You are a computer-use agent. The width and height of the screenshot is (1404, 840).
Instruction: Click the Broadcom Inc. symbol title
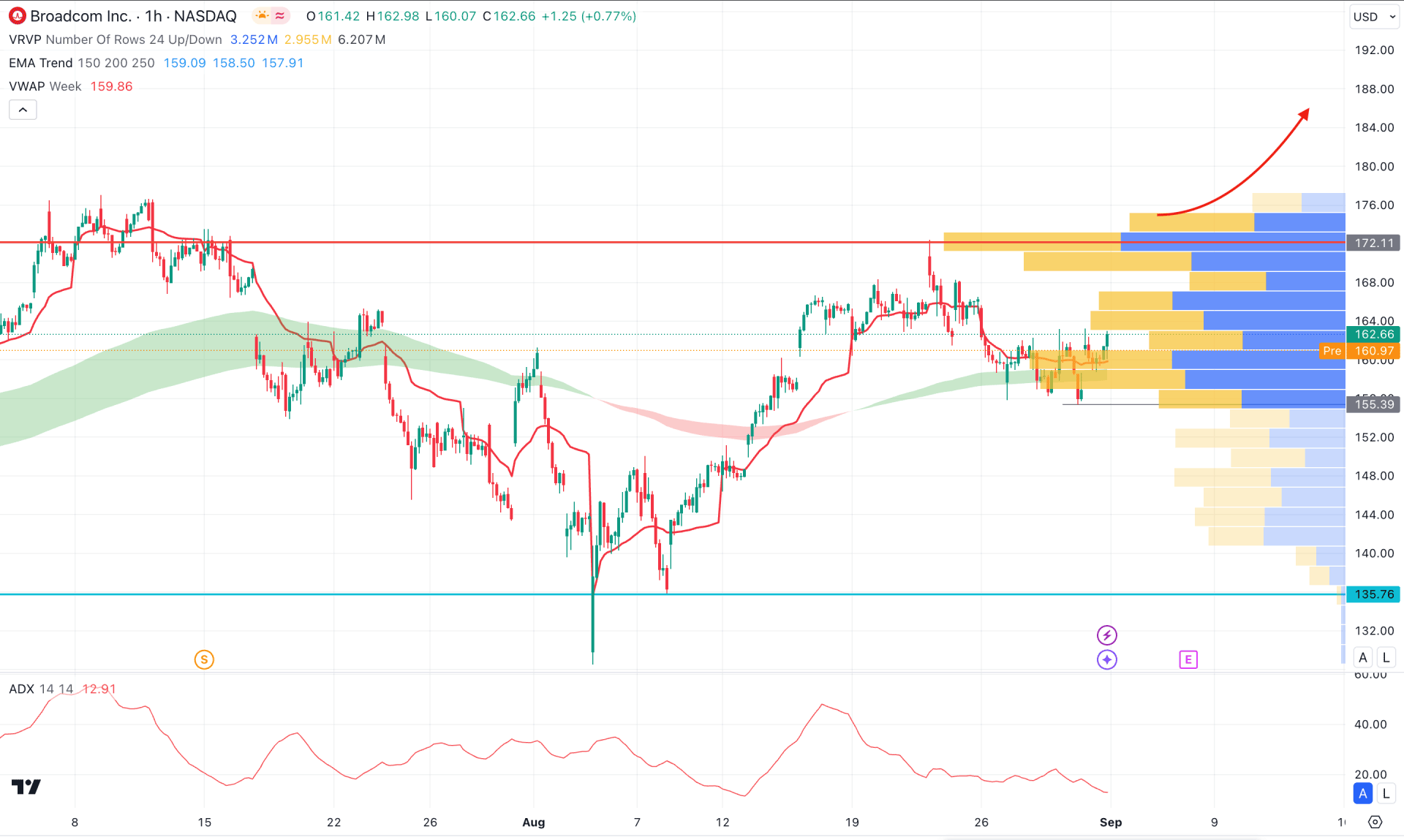coord(80,16)
